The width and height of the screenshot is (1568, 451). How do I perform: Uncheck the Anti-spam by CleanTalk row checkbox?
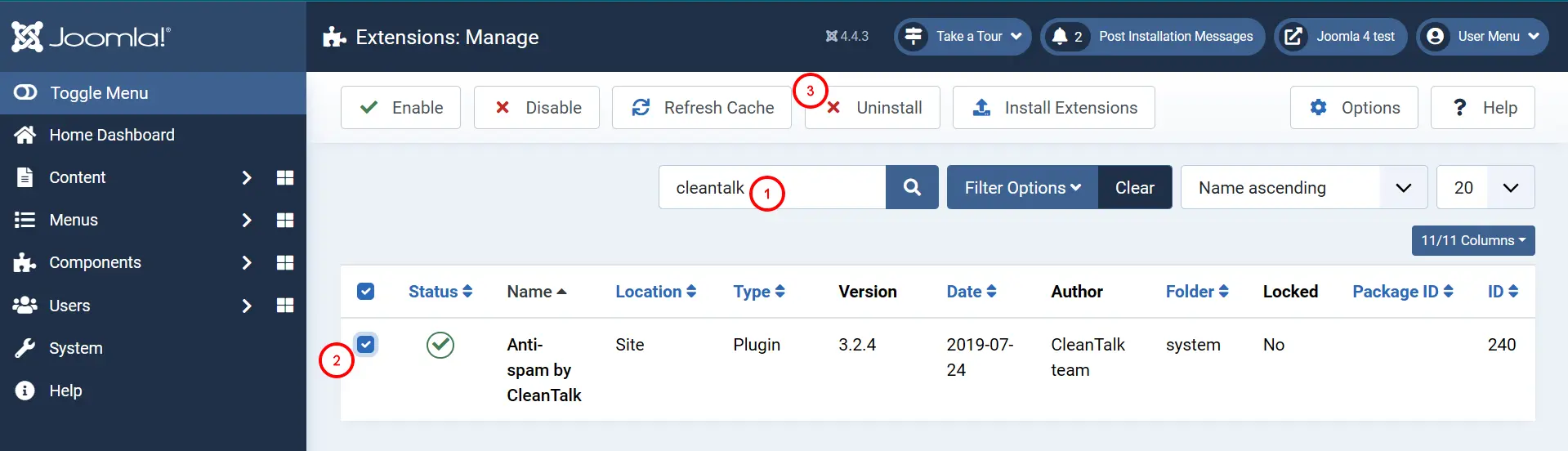click(x=366, y=344)
